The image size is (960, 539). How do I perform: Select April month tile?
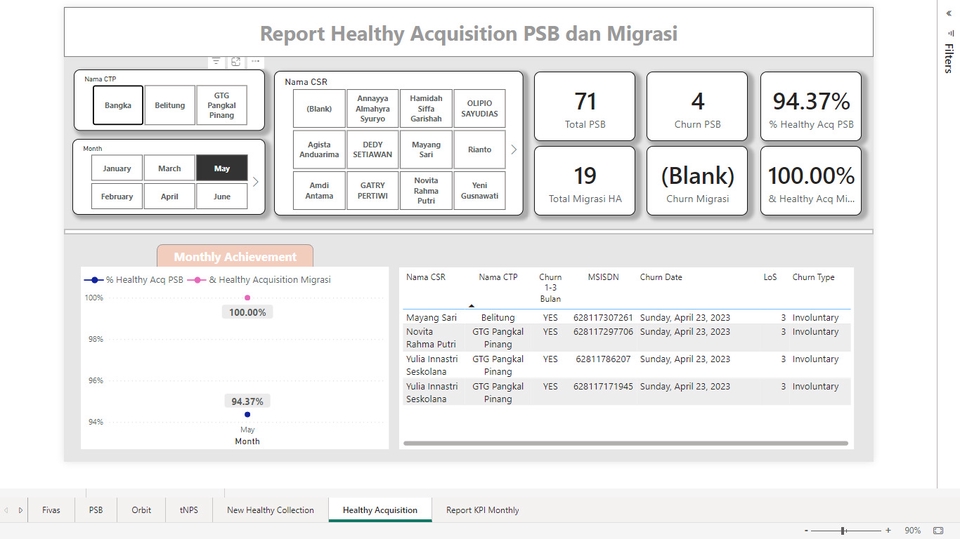point(170,197)
